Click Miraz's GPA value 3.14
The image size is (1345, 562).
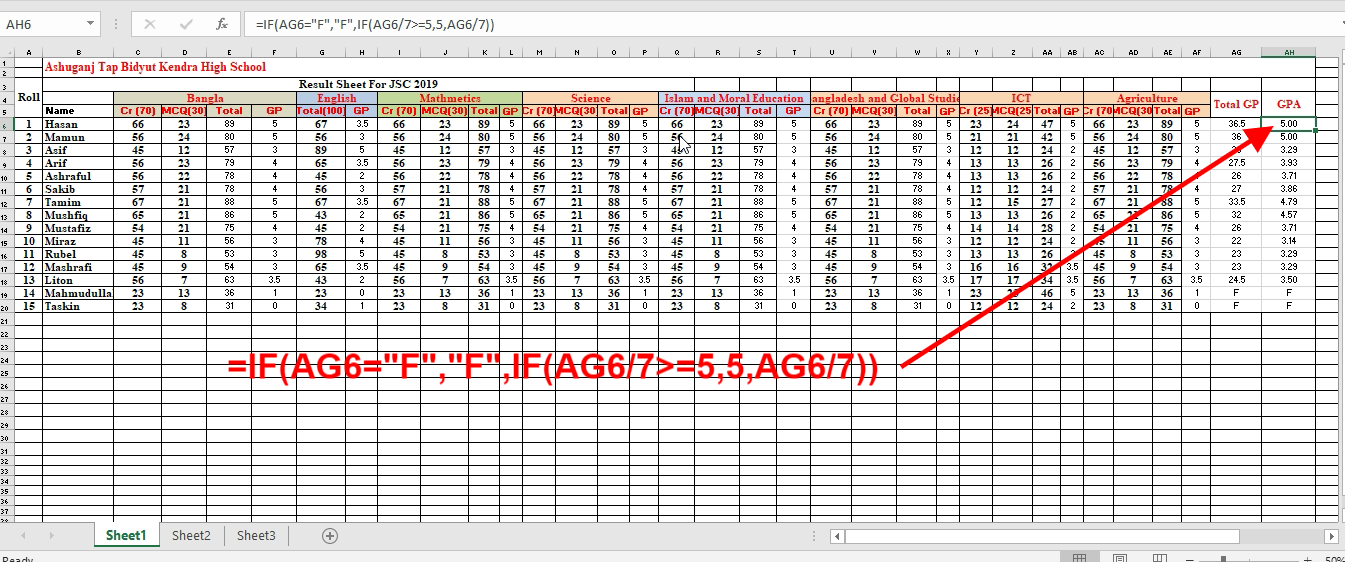[1289, 241]
